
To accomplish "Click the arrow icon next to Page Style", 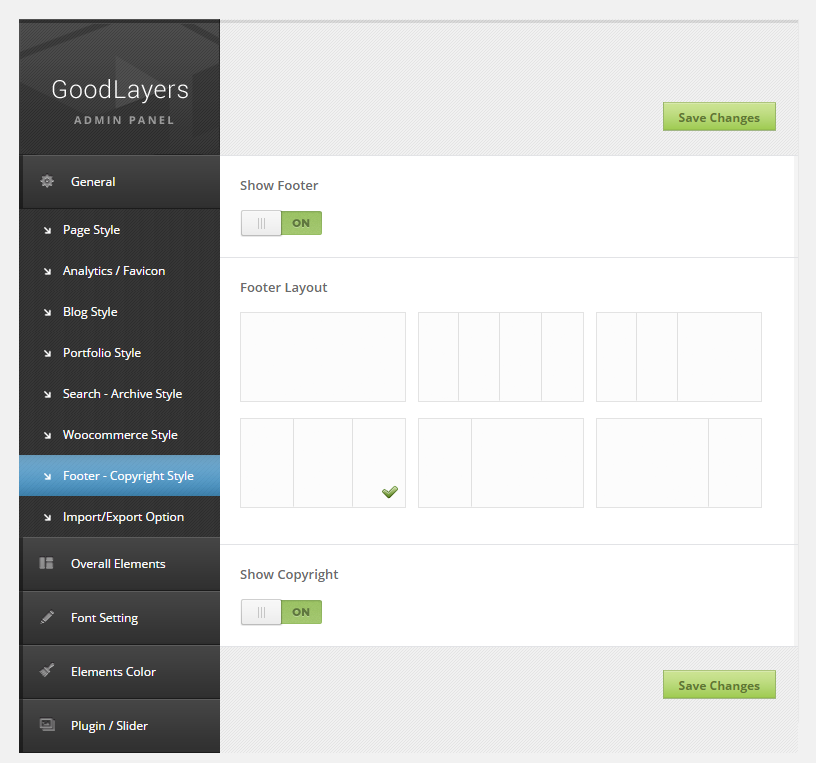I will point(47,230).
